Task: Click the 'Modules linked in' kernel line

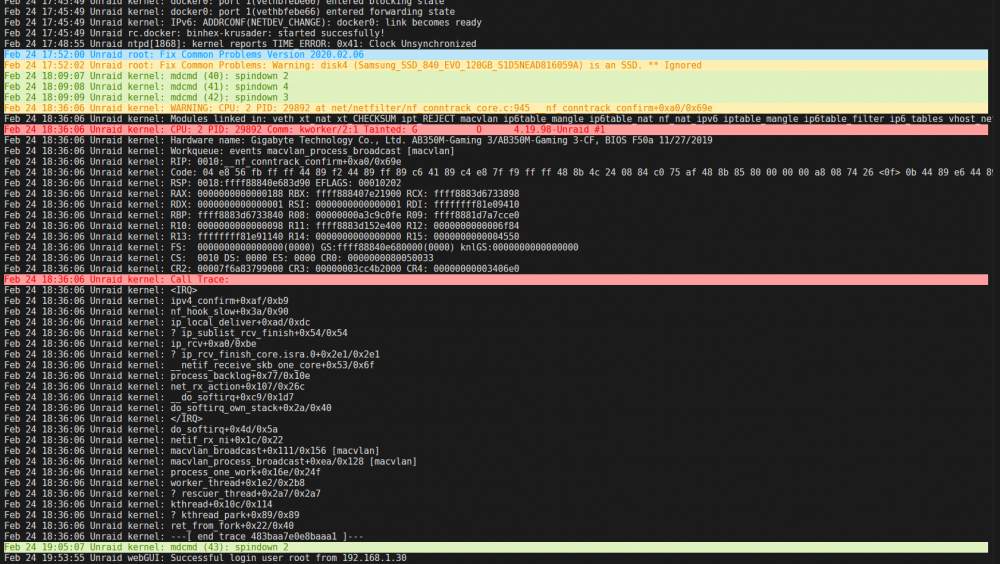Action: coord(497,119)
